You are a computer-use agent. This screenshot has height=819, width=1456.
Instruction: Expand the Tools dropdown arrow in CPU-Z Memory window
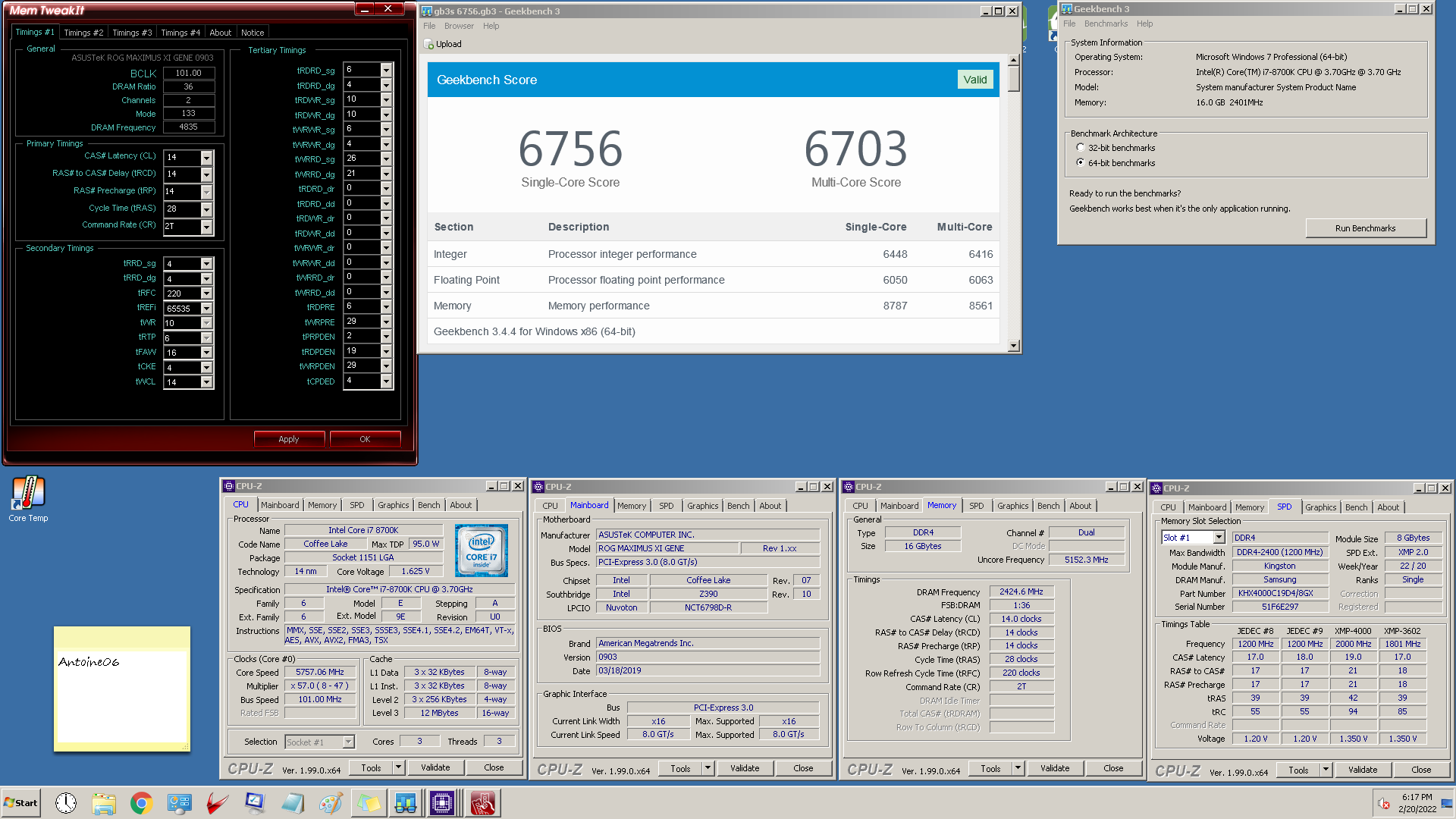coord(1018,768)
